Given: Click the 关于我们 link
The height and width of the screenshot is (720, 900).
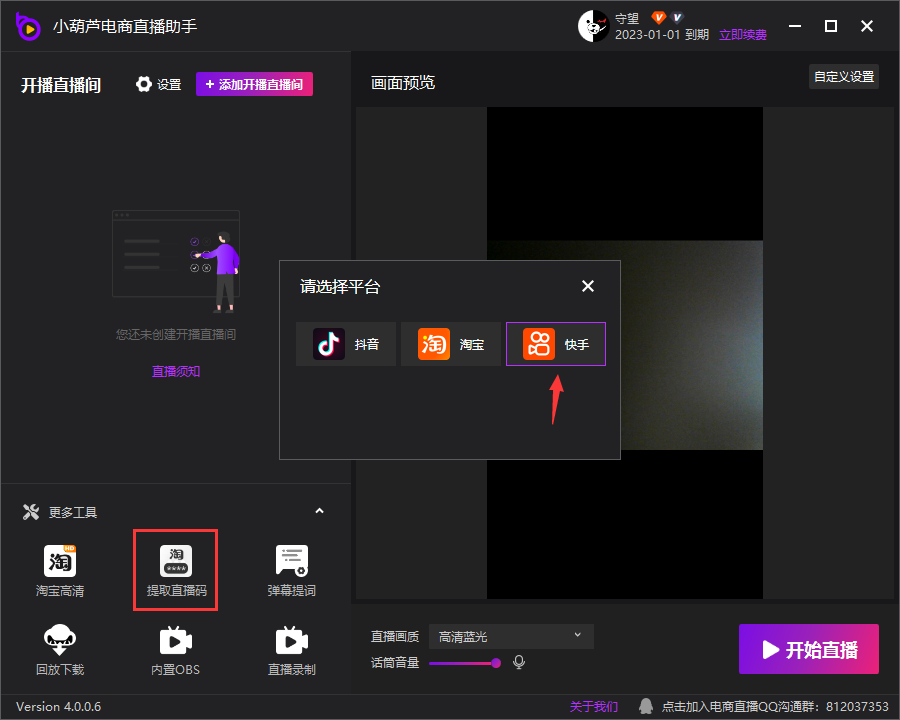Looking at the screenshot, I should coord(594,705).
